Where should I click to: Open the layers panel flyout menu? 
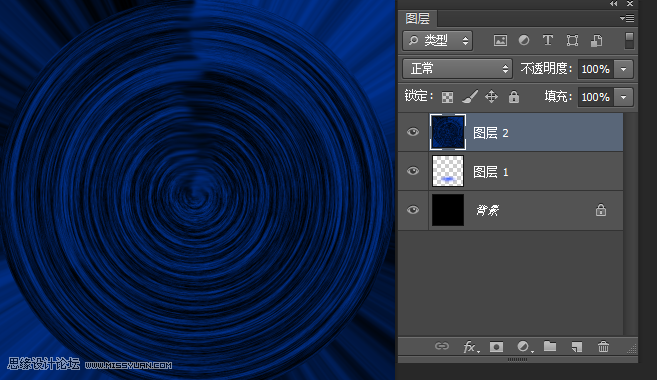tap(627, 18)
